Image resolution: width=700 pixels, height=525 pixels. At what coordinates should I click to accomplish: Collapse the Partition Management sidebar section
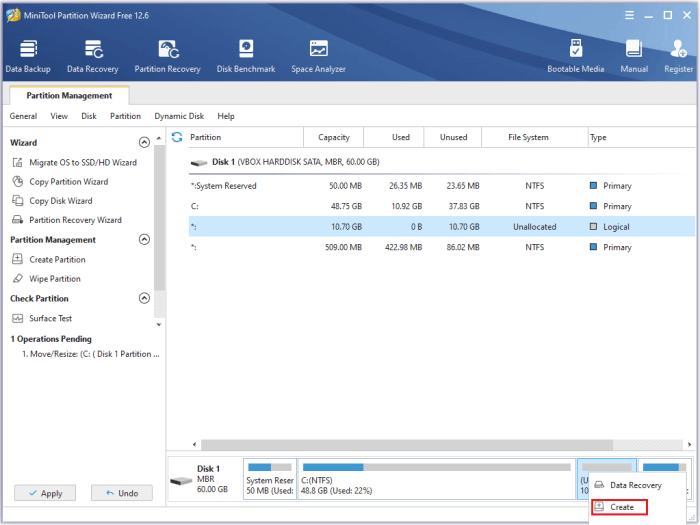pyautogui.click(x=144, y=240)
